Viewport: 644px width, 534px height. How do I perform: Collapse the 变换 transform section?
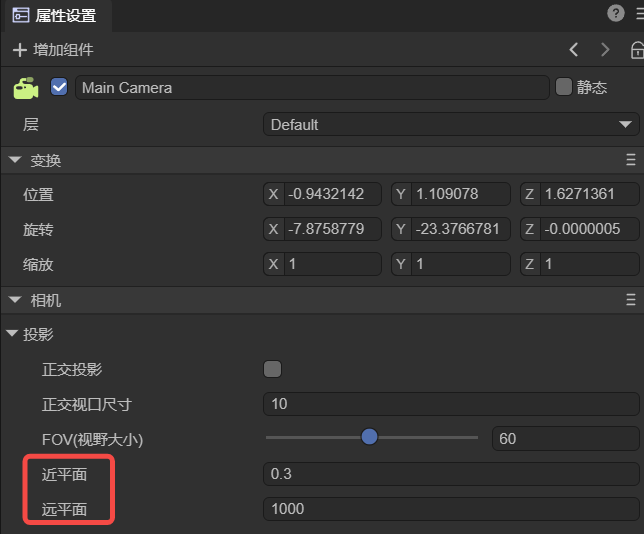click(15, 160)
